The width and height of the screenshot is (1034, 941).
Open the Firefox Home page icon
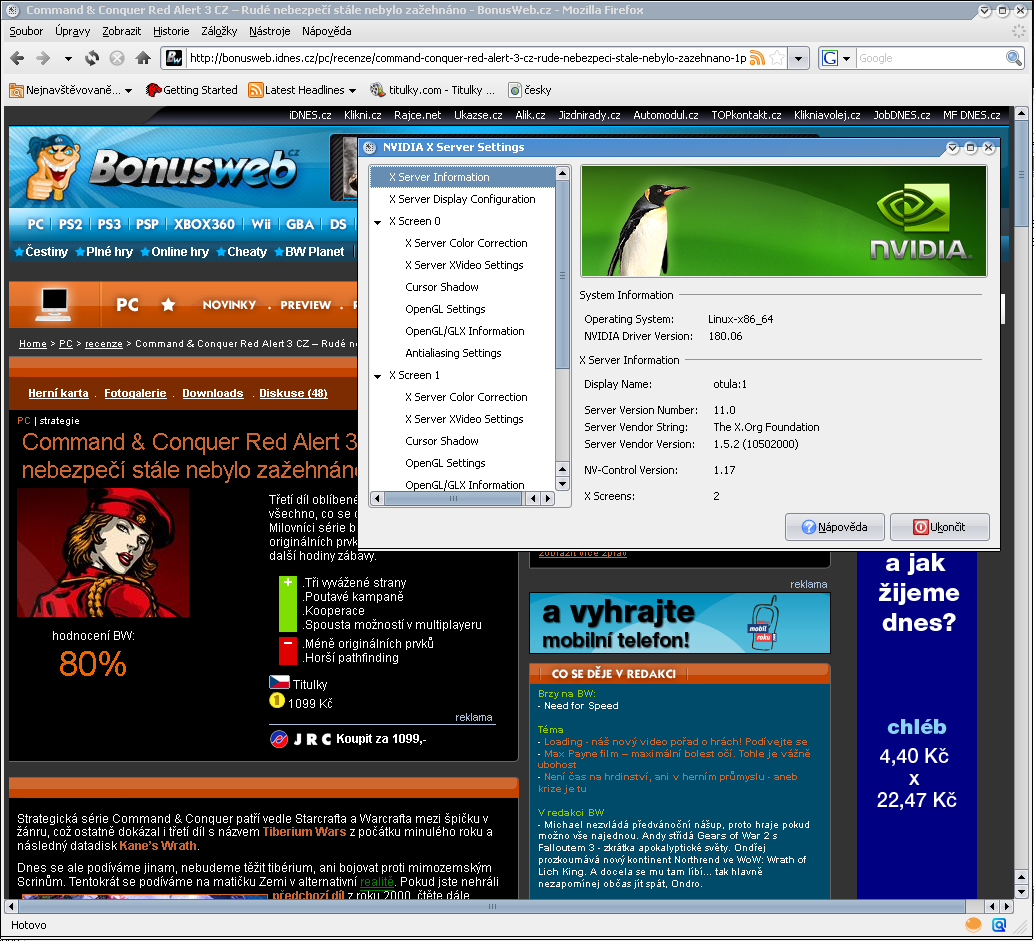tap(143, 58)
